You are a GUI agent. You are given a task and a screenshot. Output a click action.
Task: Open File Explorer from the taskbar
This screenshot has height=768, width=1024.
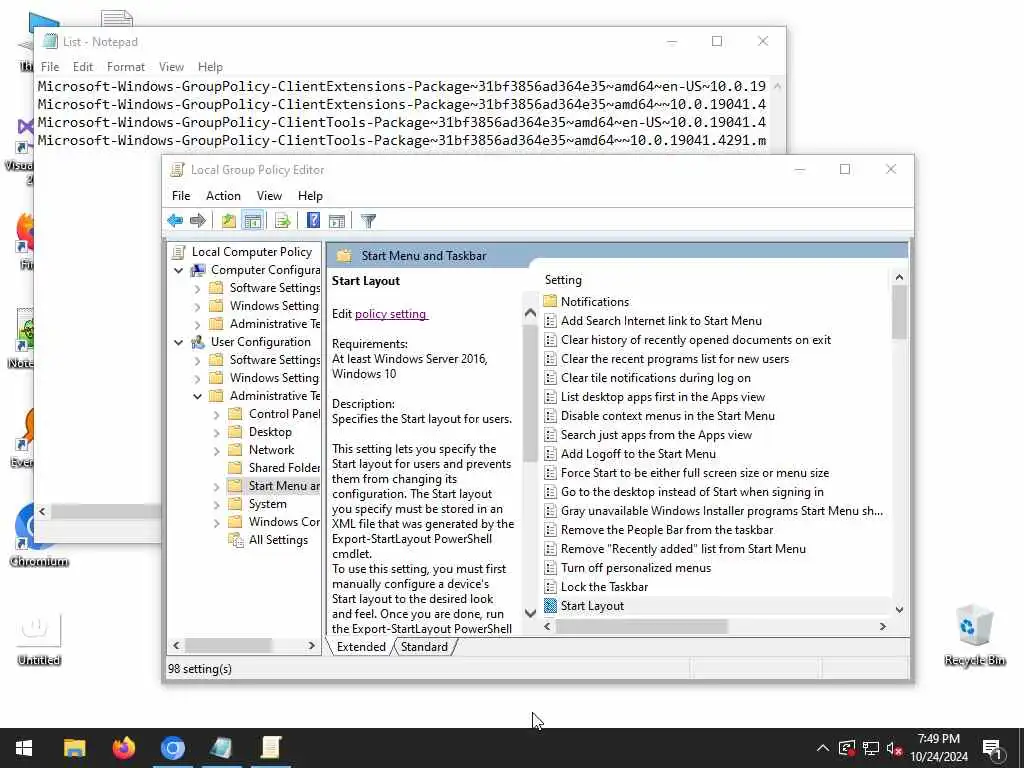(74, 748)
